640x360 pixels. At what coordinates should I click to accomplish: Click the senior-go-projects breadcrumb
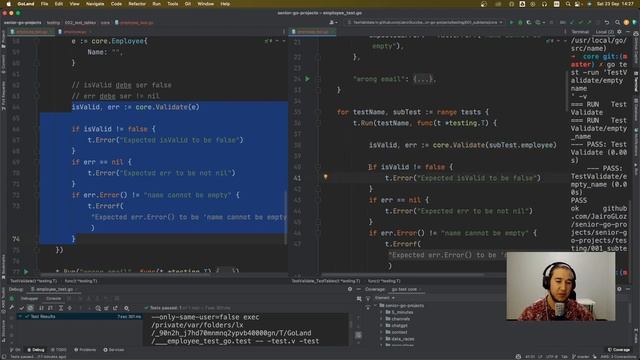point(22,22)
